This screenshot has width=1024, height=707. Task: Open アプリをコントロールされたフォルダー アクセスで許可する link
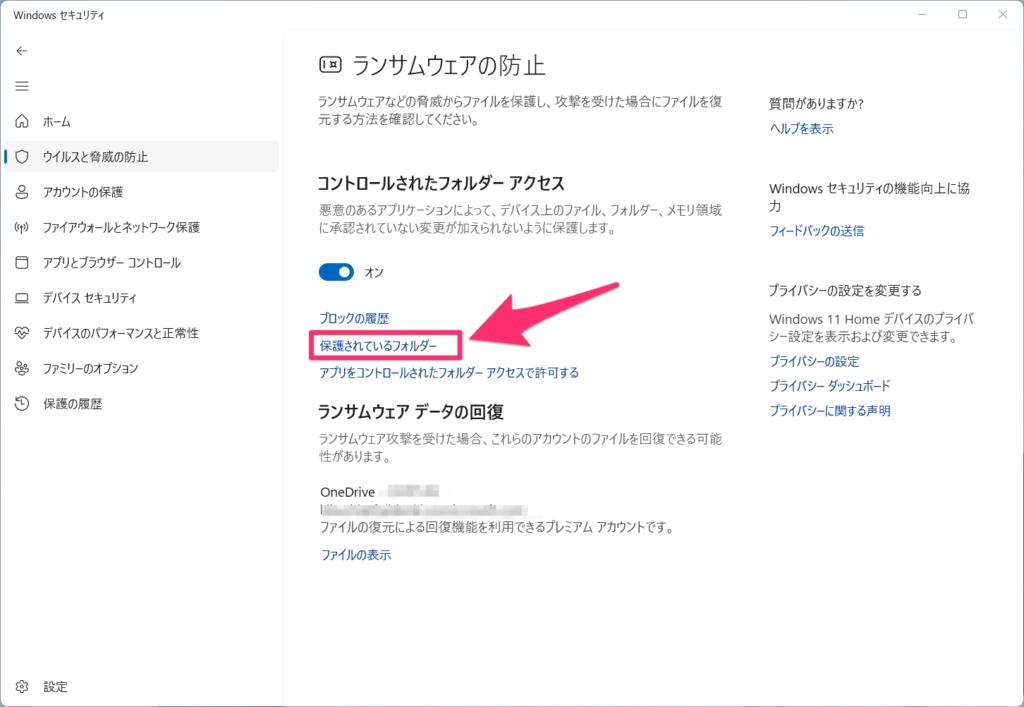point(449,373)
